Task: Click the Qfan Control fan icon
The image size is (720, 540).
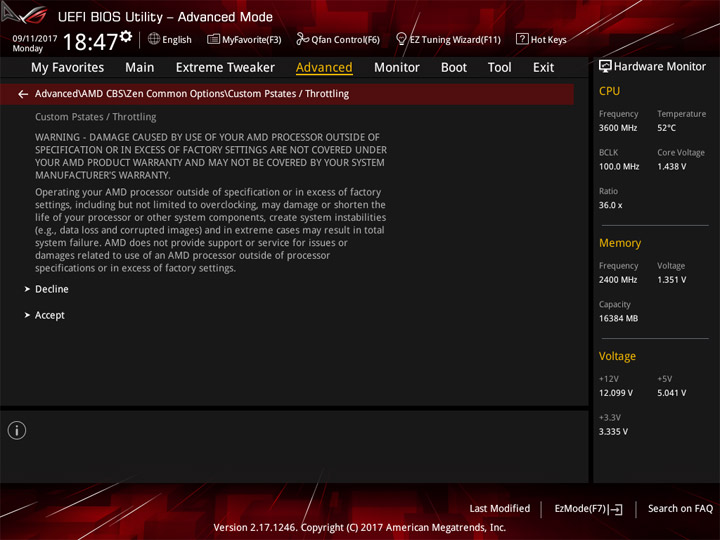Action: tap(302, 39)
